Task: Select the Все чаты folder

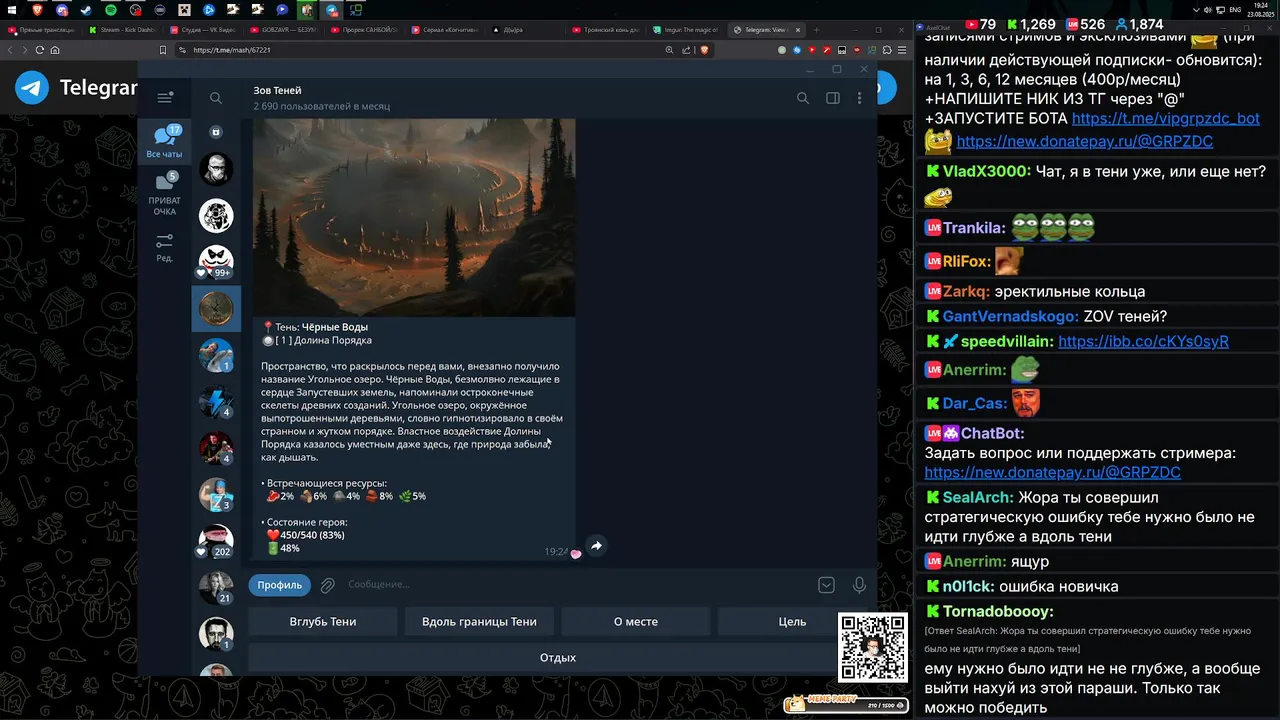Action: [x=165, y=142]
